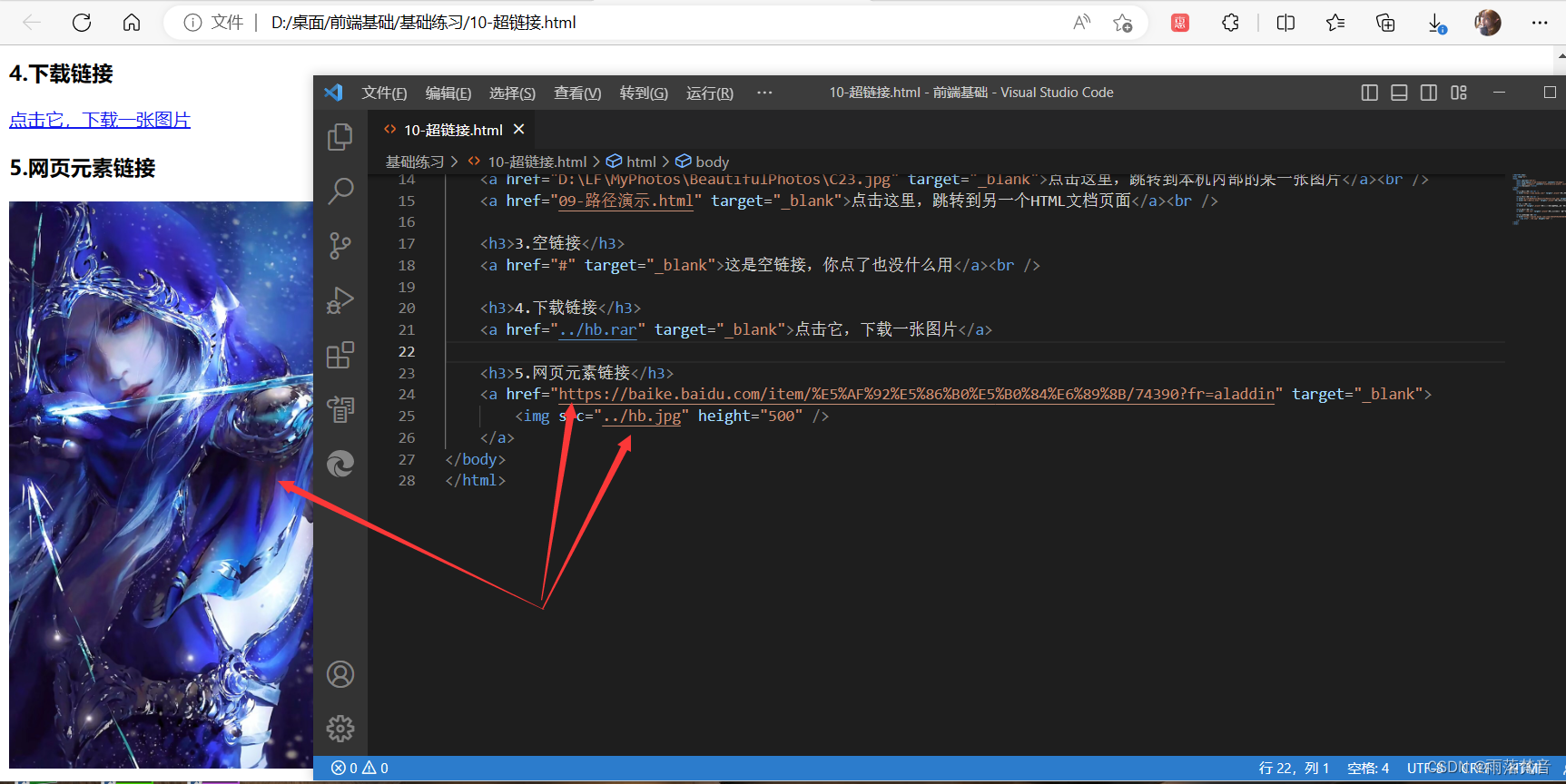Open the Extensions view in VS Code
Viewport: 1566px width, 784px height.
pos(340,355)
